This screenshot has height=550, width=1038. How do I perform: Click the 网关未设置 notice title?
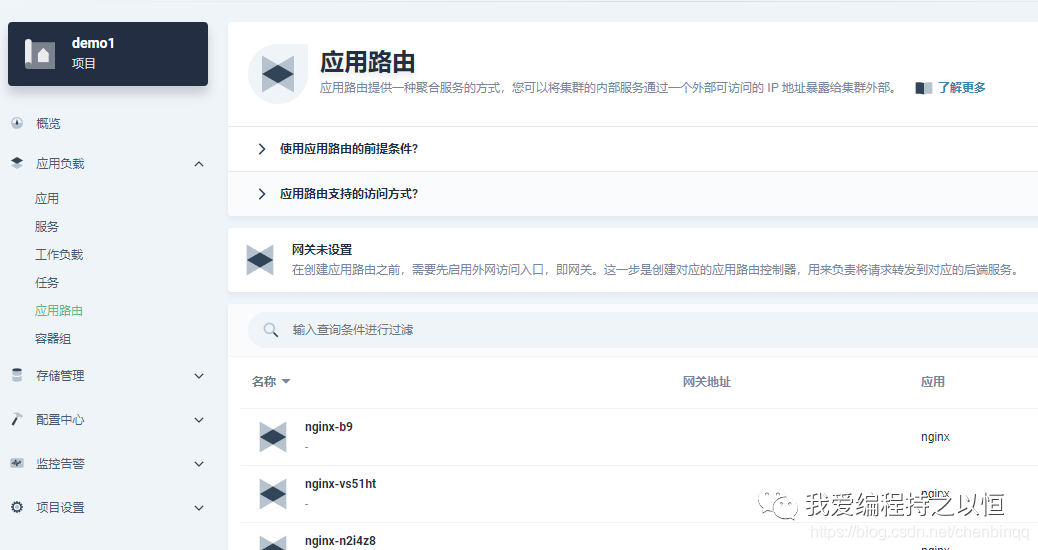(322, 250)
